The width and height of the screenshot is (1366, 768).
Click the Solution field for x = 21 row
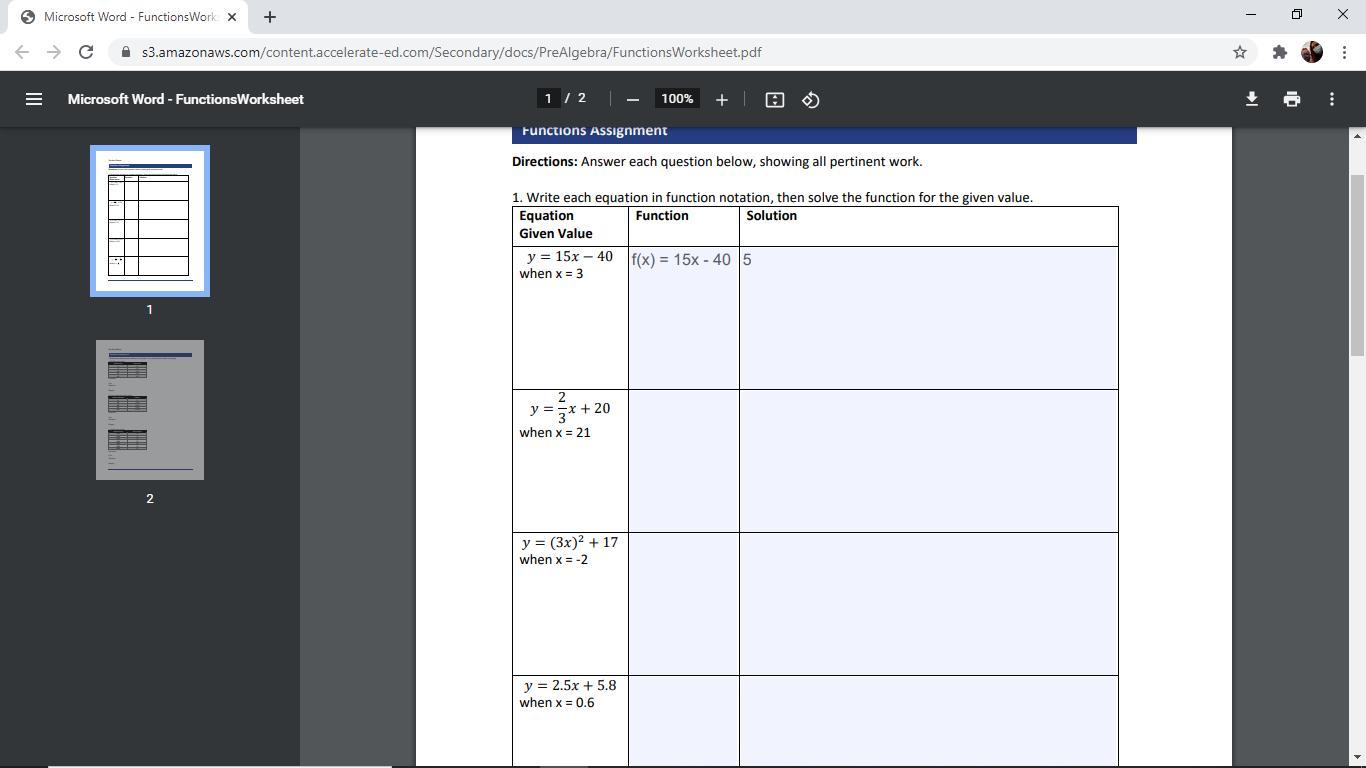(x=929, y=461)
